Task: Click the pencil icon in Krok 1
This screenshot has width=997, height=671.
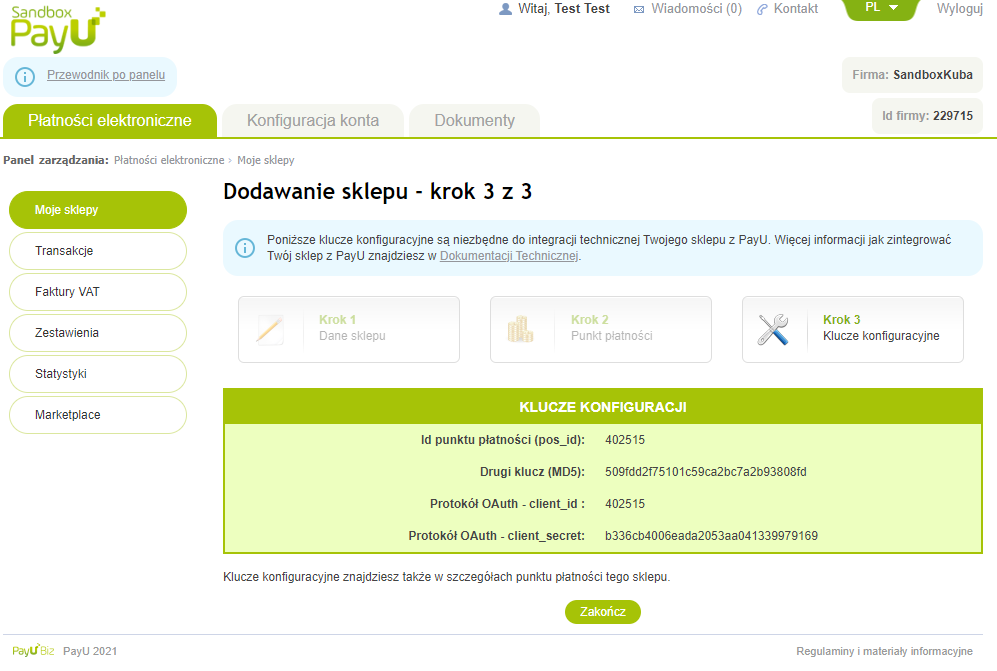Action: point(270,329)
